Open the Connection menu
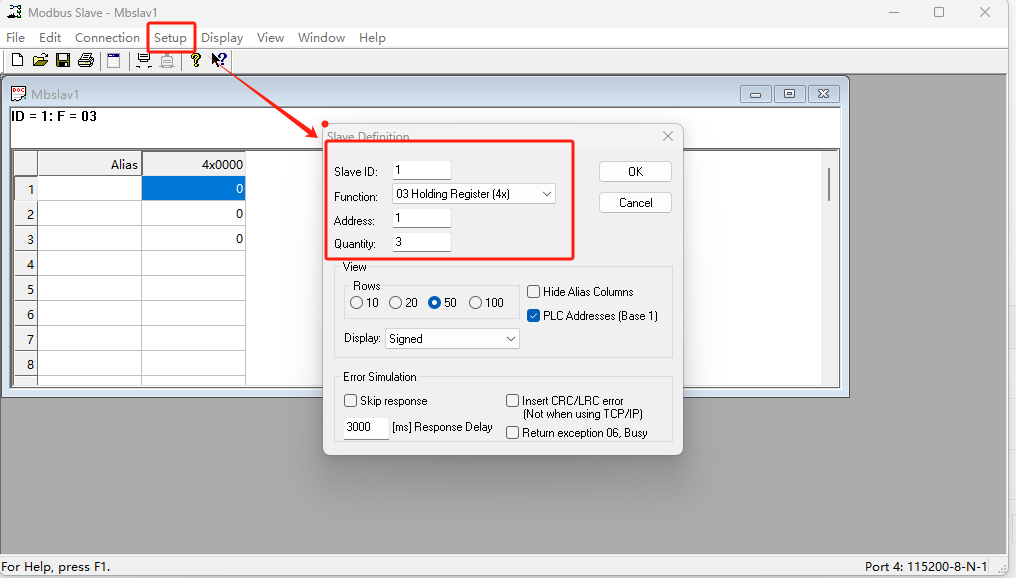The image size is (1016, 578). click(107, 38)
